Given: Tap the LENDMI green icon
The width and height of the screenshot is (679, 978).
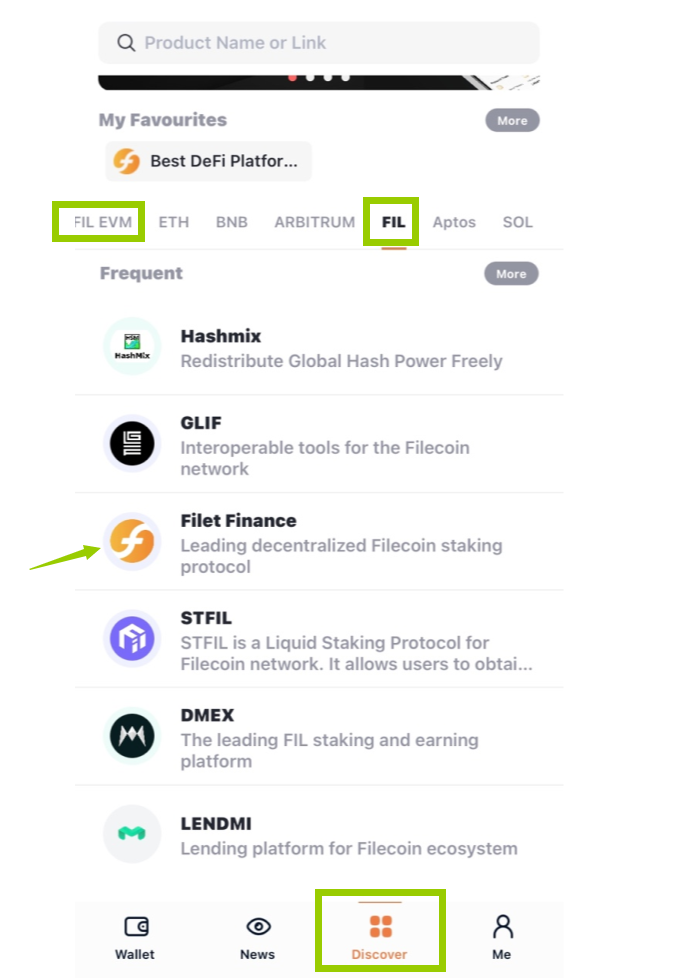Looking at the screenshot, I should click(132, 833).
